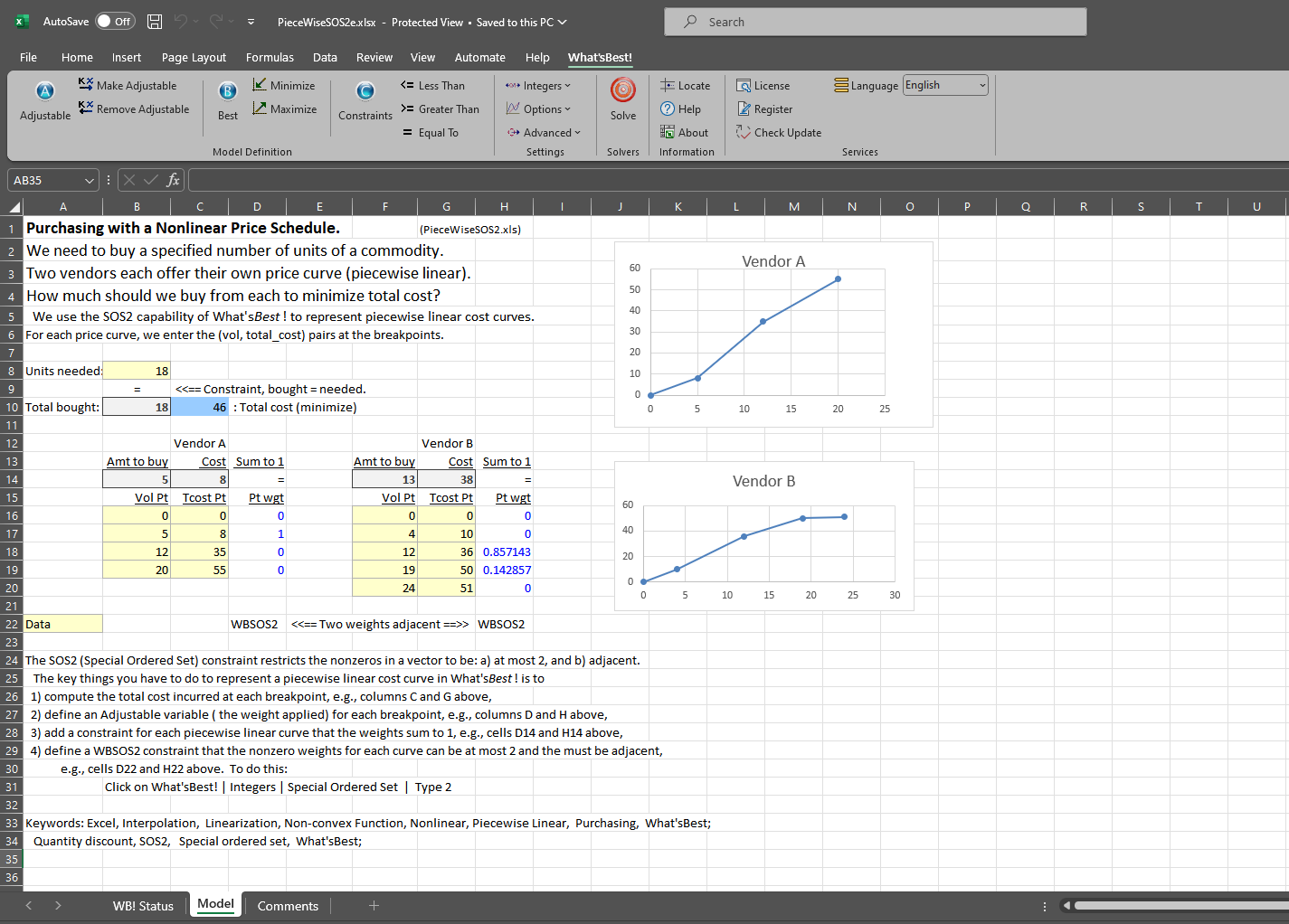Open the Language combo box
The image size is (1289, 924).
tap(945, 85)
